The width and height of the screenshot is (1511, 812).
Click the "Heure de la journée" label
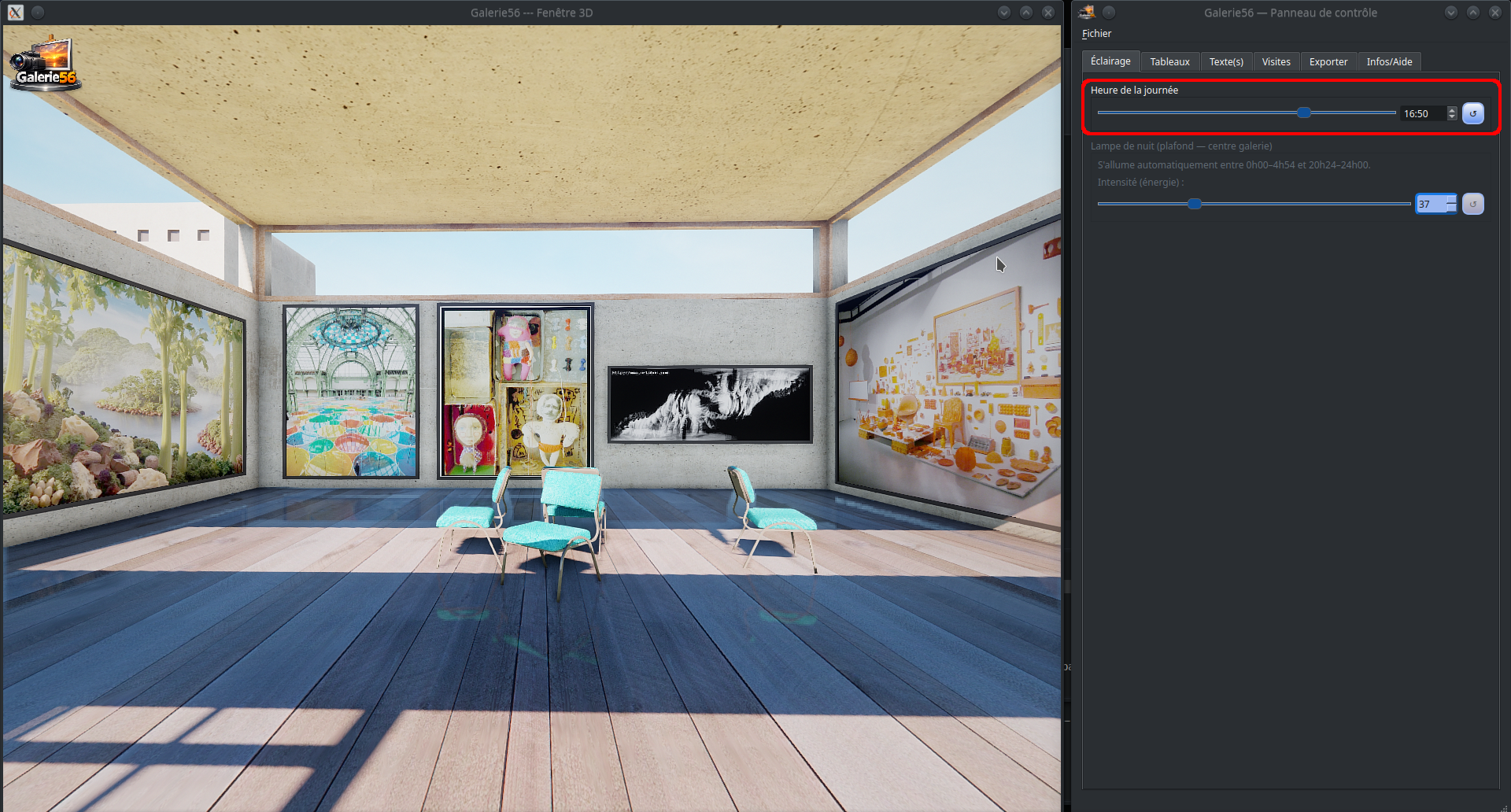click(x=1134, y=90)
